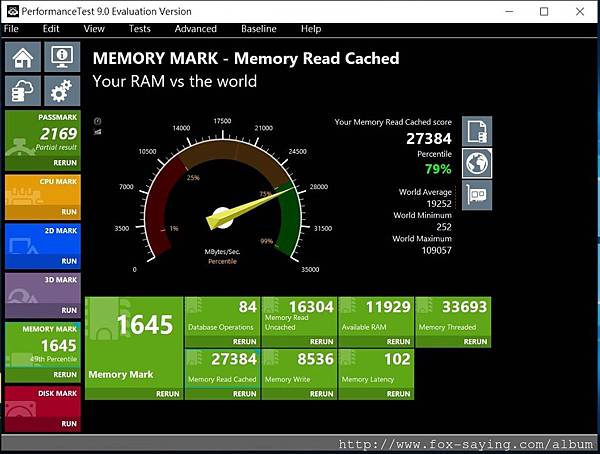The width and height of the screenshot is (600, 454).
Task: Click the MBytes/Sec. gauge unit label
Action: tap(222, 252)
